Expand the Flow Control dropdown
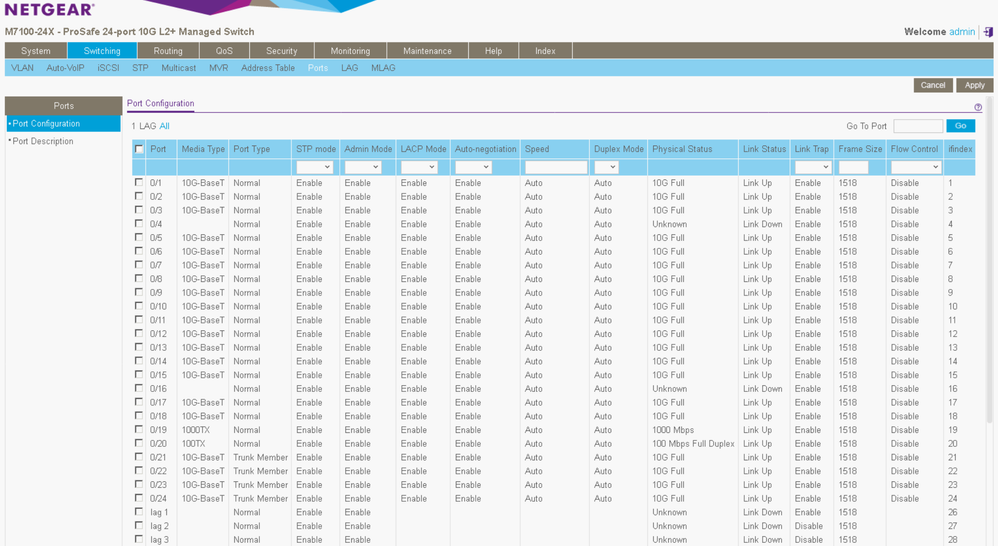Image resolution: width=998 pixels, height=546 pixels. (x=916, y=167)
